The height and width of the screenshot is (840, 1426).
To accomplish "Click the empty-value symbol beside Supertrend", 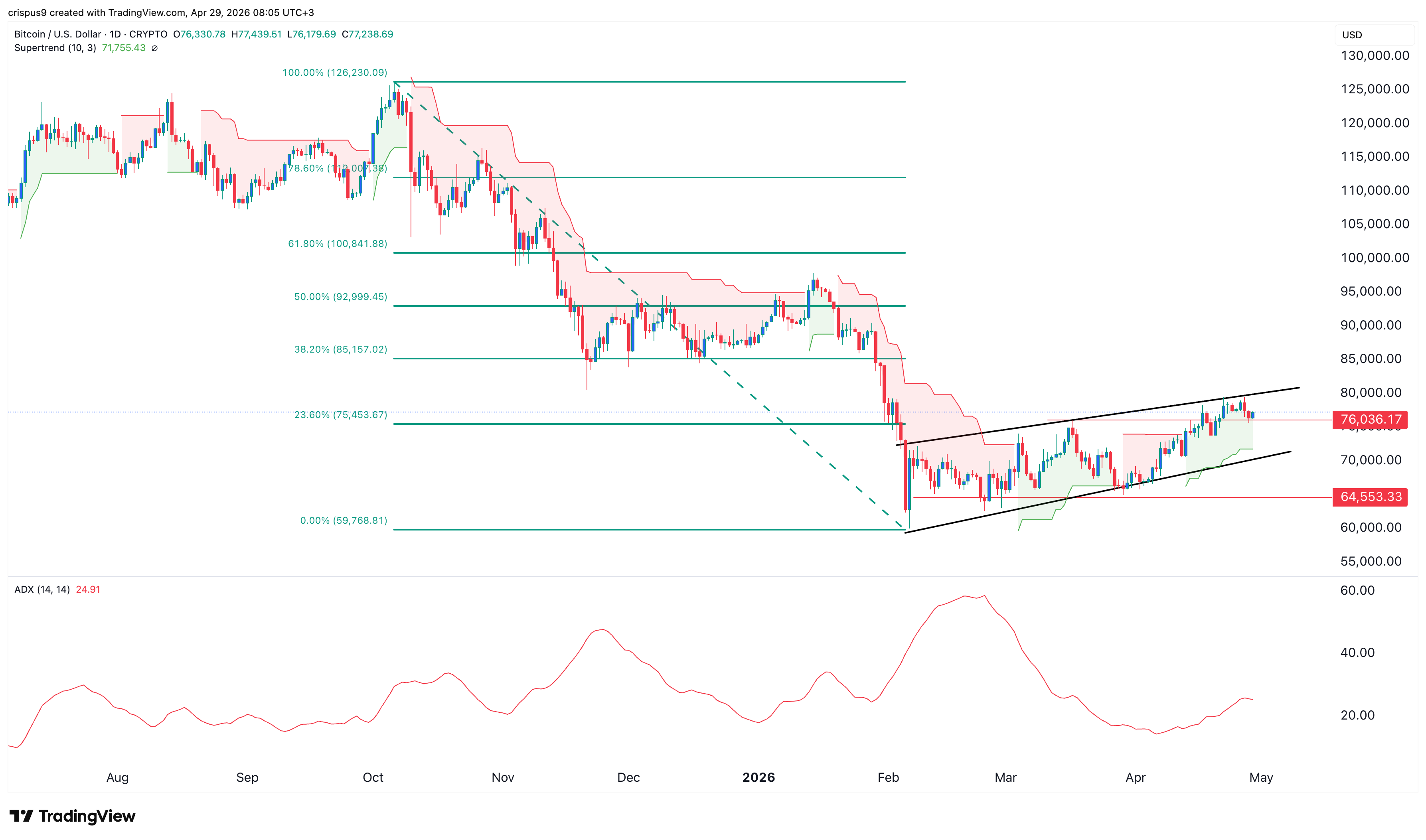I will tap(154, 48).
